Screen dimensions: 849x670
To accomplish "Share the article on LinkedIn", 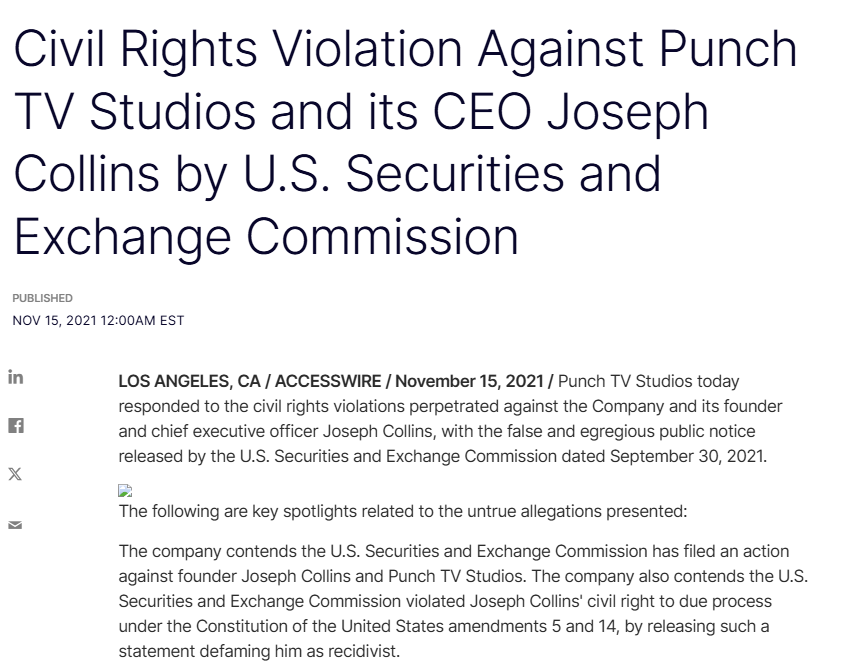I will tap(15, 377).
